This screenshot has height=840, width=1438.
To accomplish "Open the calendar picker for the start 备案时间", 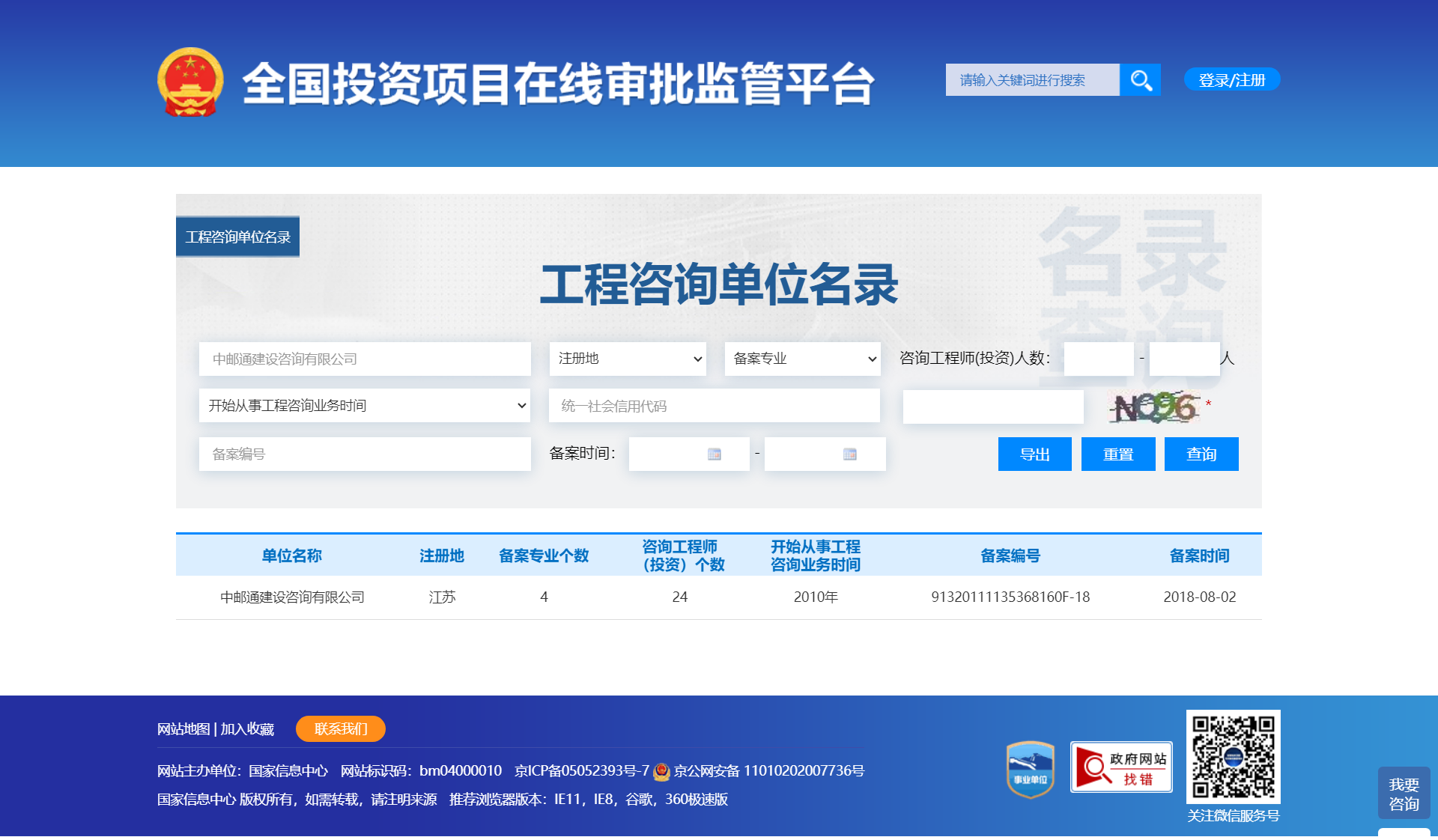I will pyautogui.click(x=716, y=454).
